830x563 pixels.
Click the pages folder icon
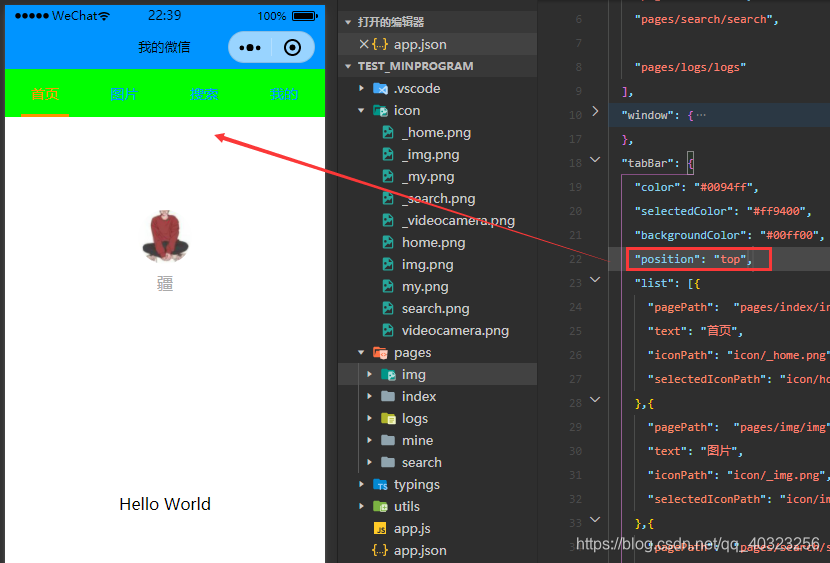point(380,352)
